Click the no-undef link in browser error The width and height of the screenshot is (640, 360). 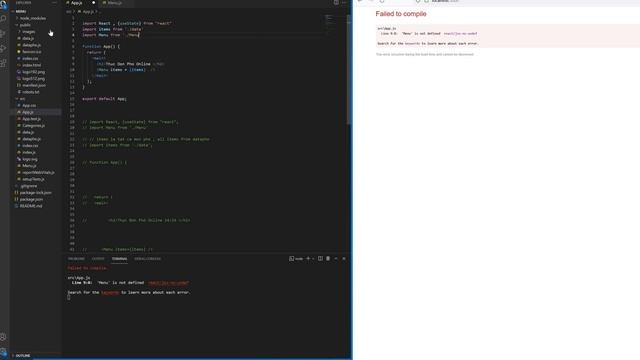pyautogui.click(x=460, y=33)
